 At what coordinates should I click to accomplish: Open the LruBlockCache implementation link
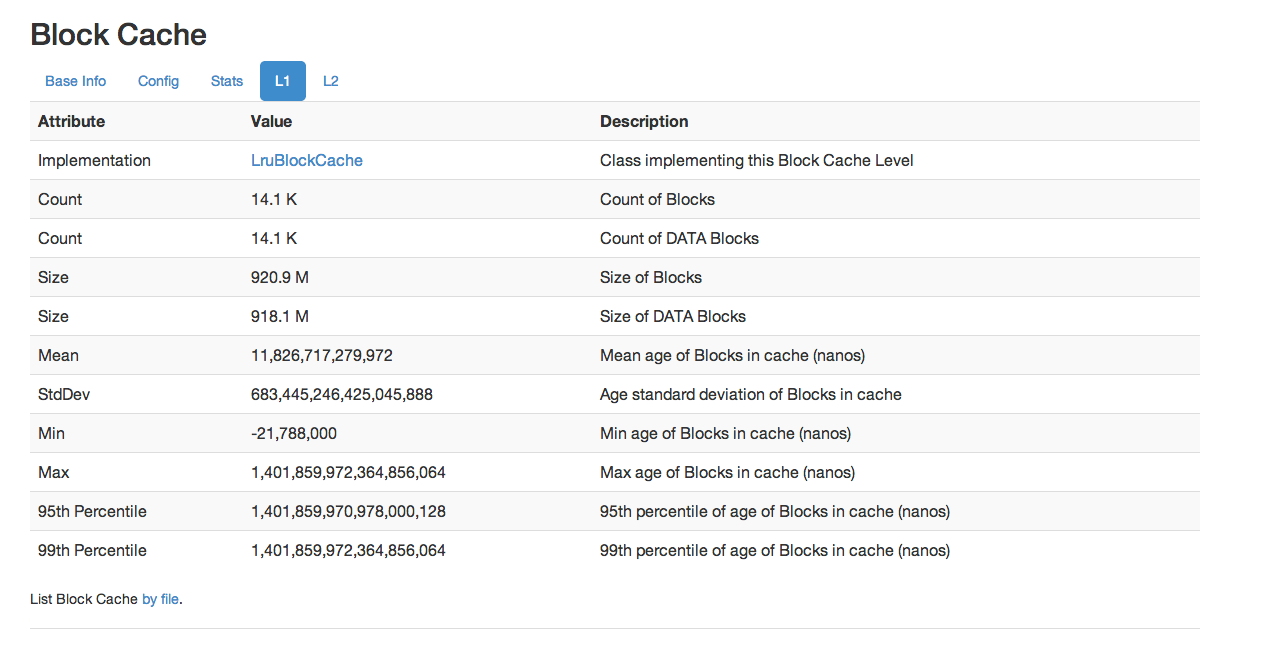[306, 160]
